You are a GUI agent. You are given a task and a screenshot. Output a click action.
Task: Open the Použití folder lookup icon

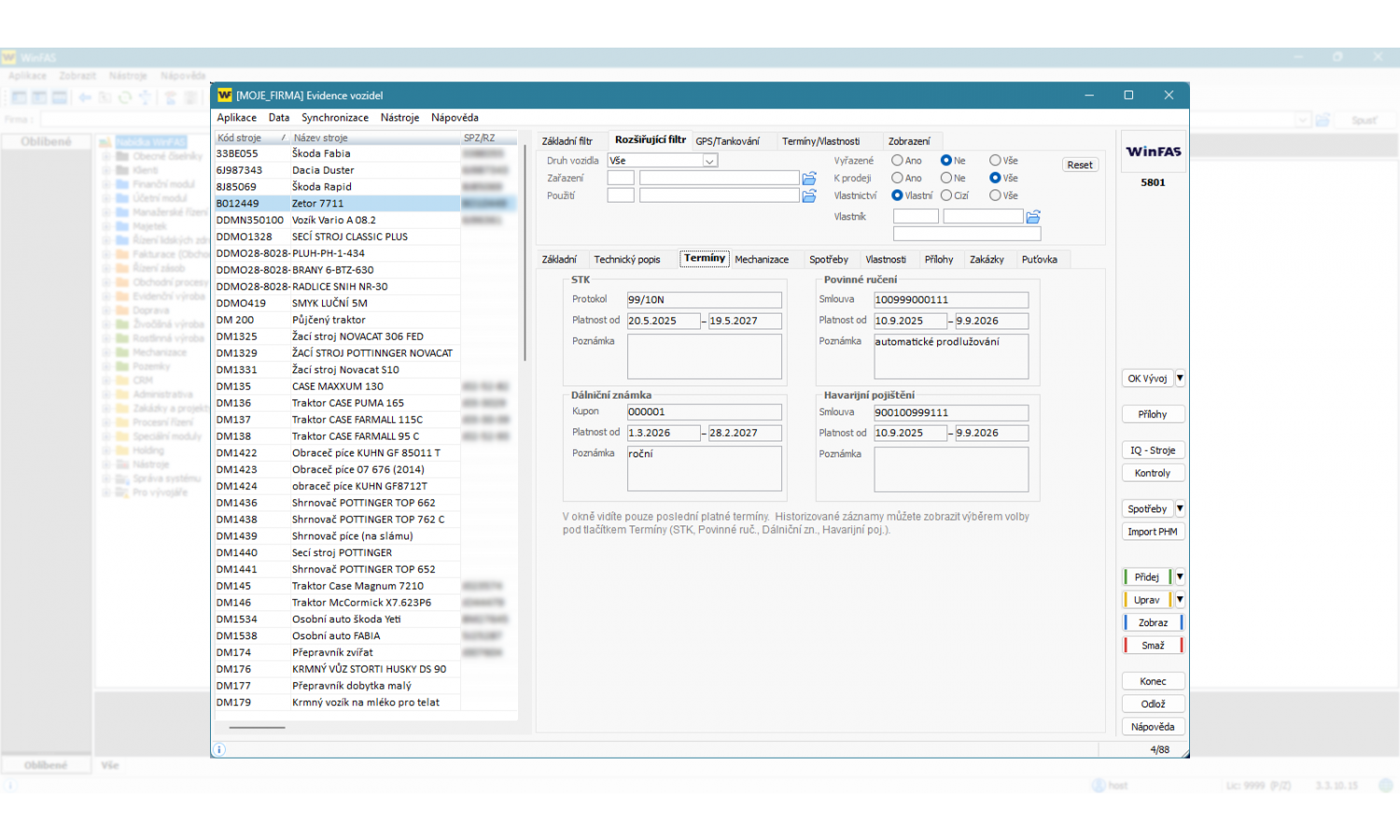pyautogui.click(x=809, y=196)
